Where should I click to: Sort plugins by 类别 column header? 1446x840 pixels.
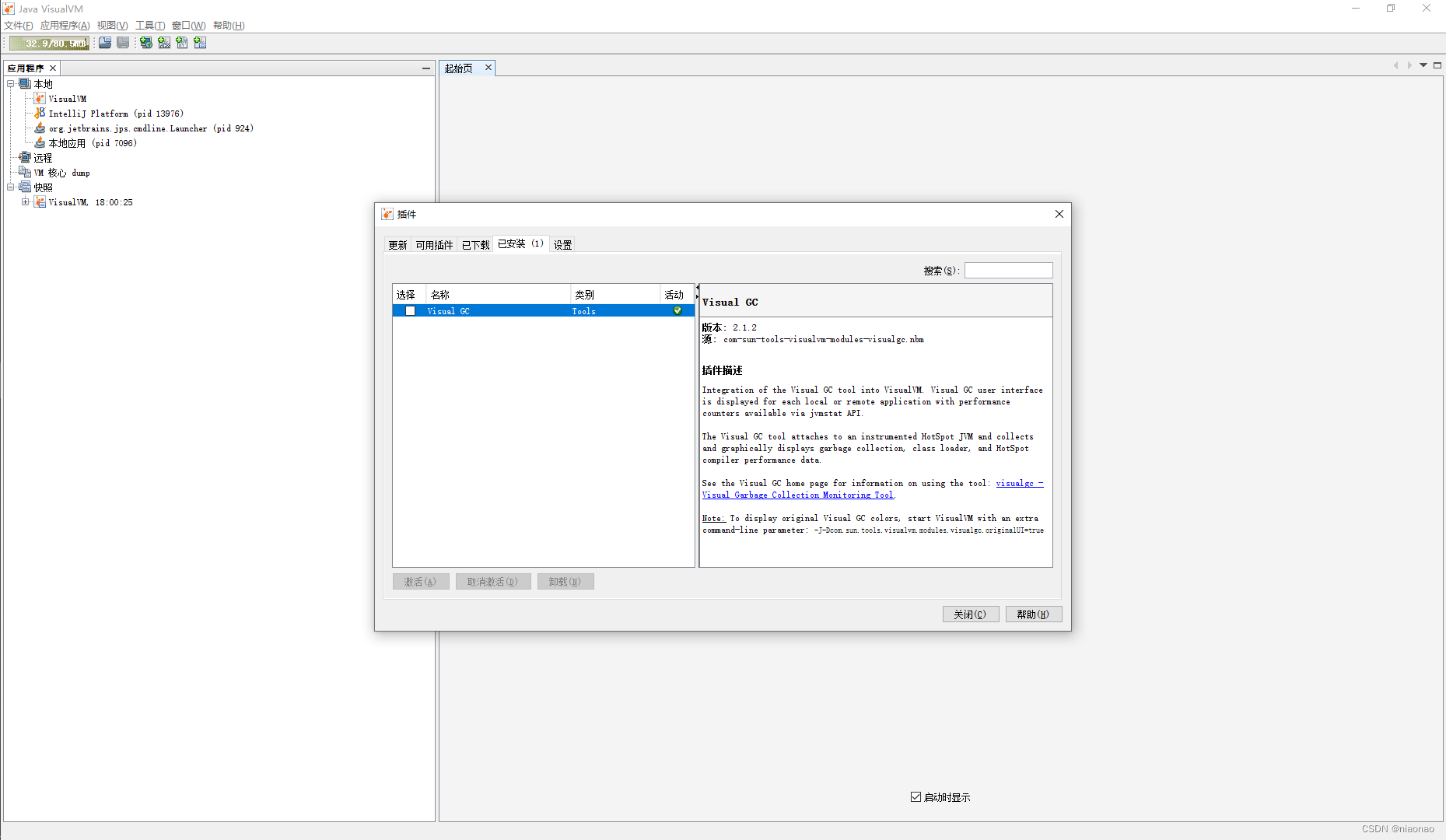pos(614,295)
